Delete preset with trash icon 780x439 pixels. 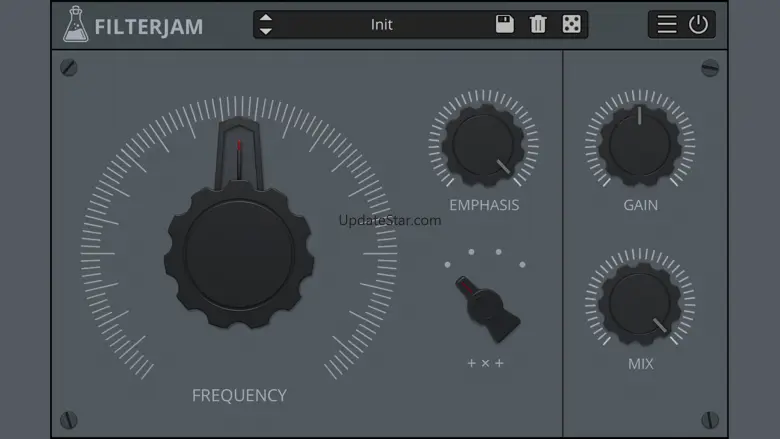pos(538,24)
